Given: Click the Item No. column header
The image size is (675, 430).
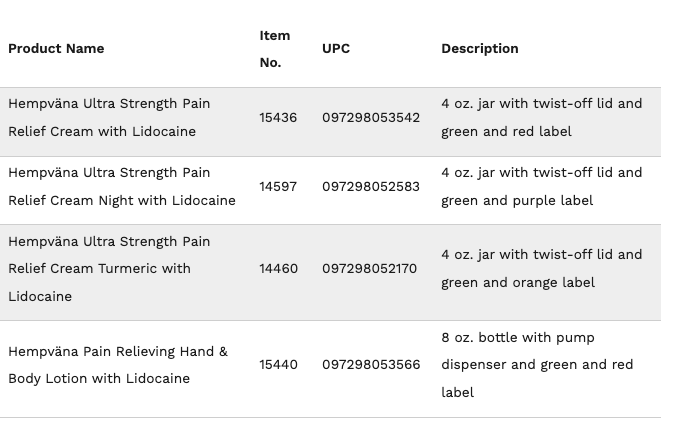Looking at the screenshot, I should tap(275, 49).
